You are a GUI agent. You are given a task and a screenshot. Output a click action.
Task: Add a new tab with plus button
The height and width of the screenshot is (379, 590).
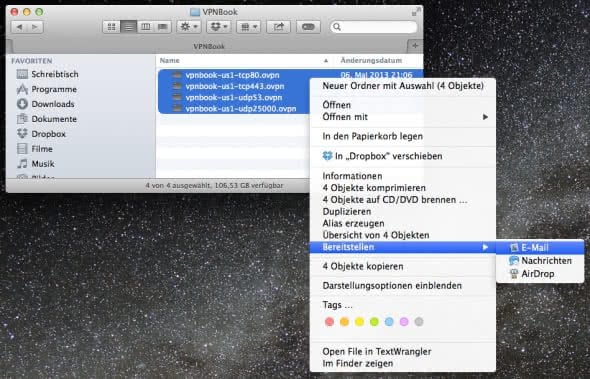click(415, 46)
